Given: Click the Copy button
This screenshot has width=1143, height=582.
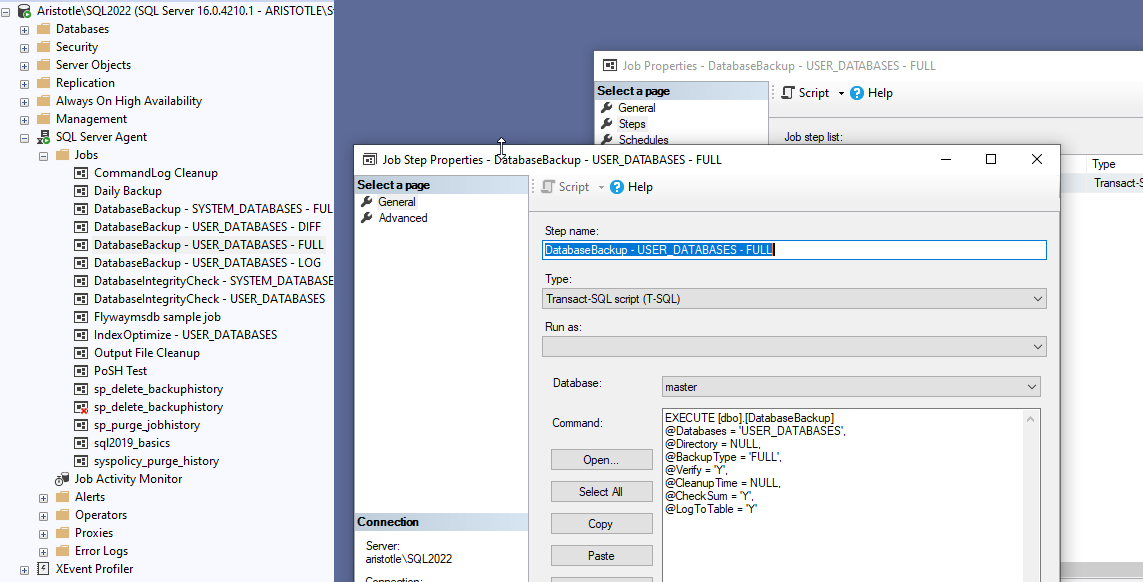Looking at the screenshot, I should coord(601,524).
